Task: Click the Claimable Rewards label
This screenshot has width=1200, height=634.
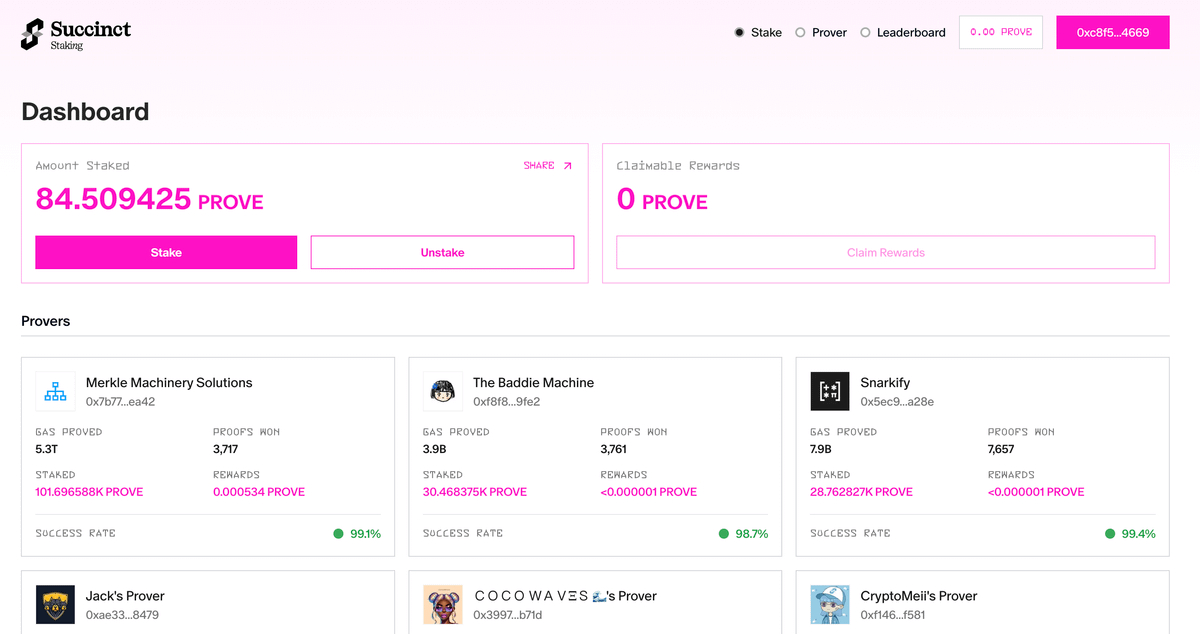Action: tap(678, 166)
